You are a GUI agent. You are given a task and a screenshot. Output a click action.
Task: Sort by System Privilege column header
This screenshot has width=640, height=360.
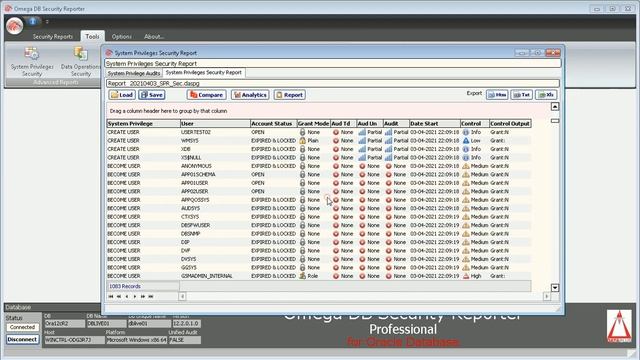tap(143, 123)
